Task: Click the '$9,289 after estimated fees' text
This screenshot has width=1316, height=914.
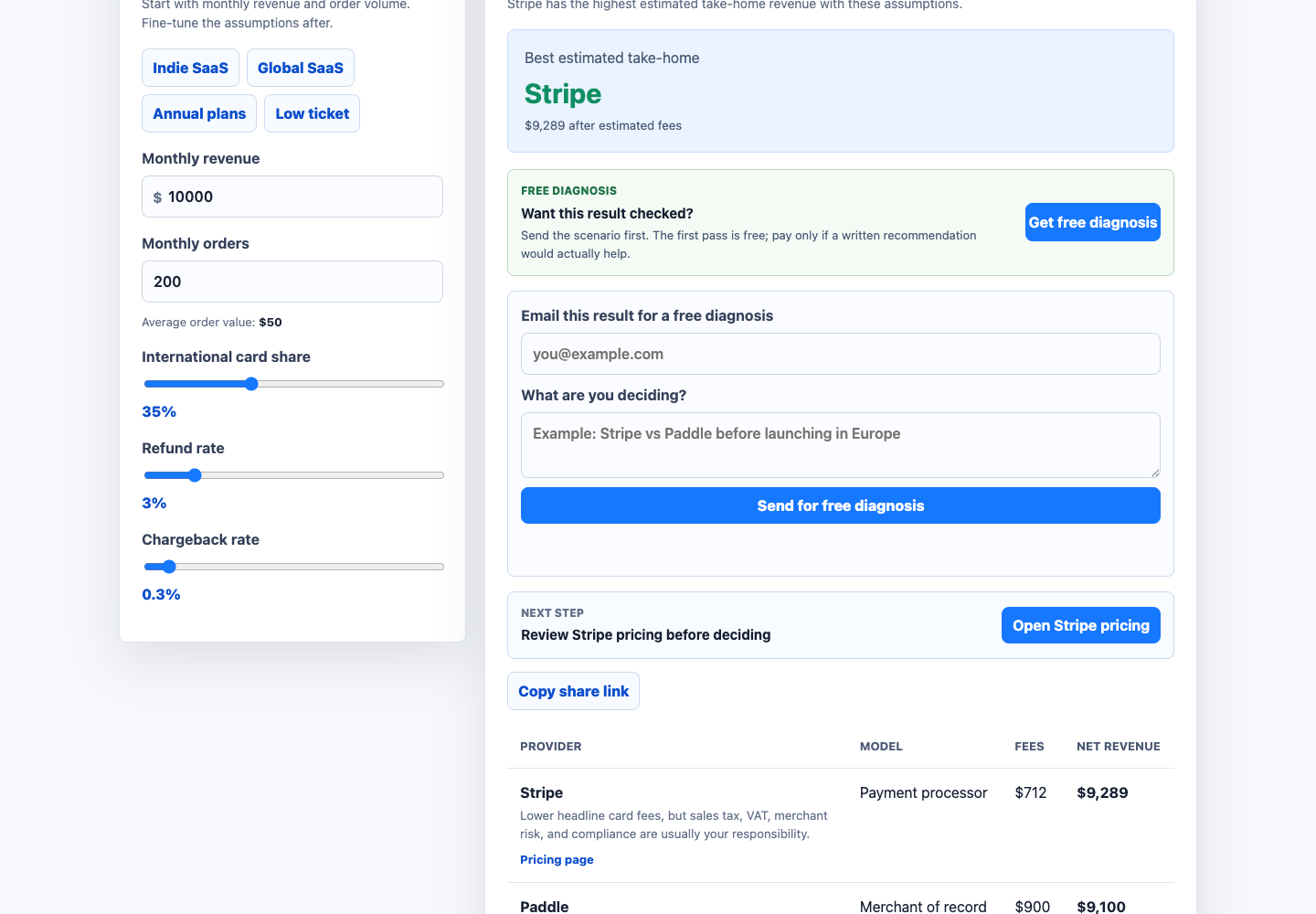Action: coord(603,125)
